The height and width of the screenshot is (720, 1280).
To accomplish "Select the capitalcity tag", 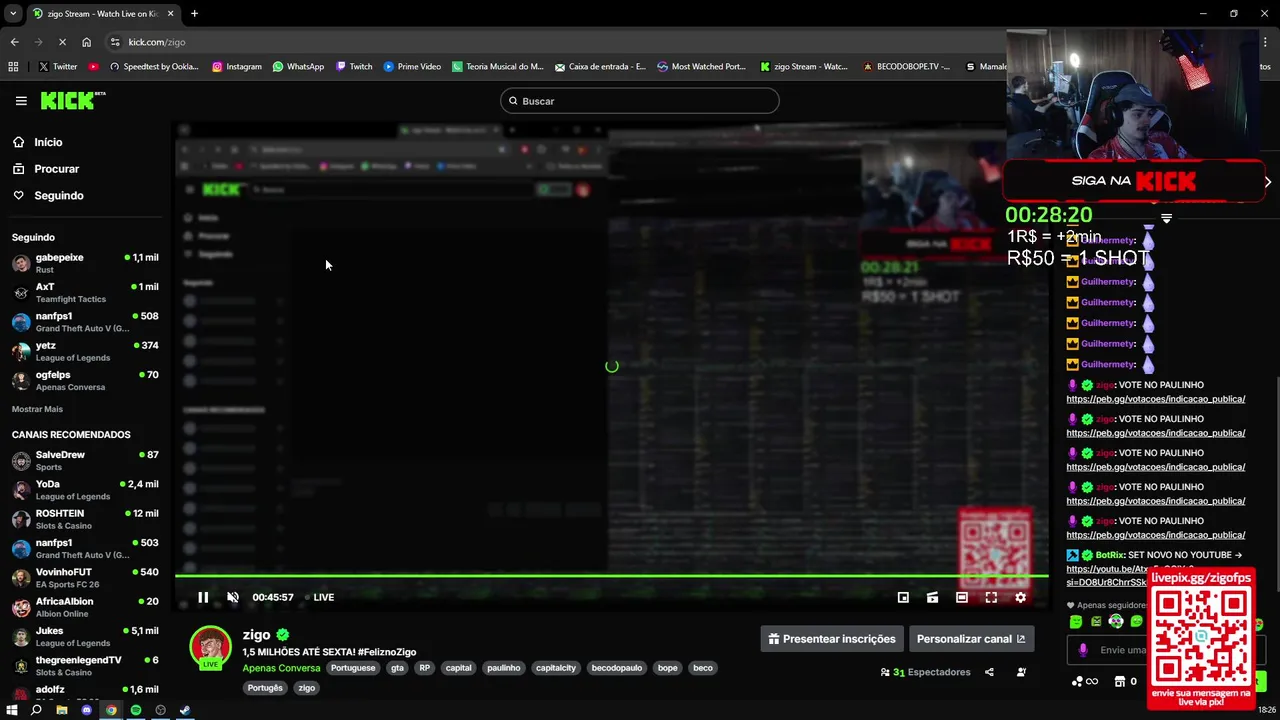I will click(556, 668).
